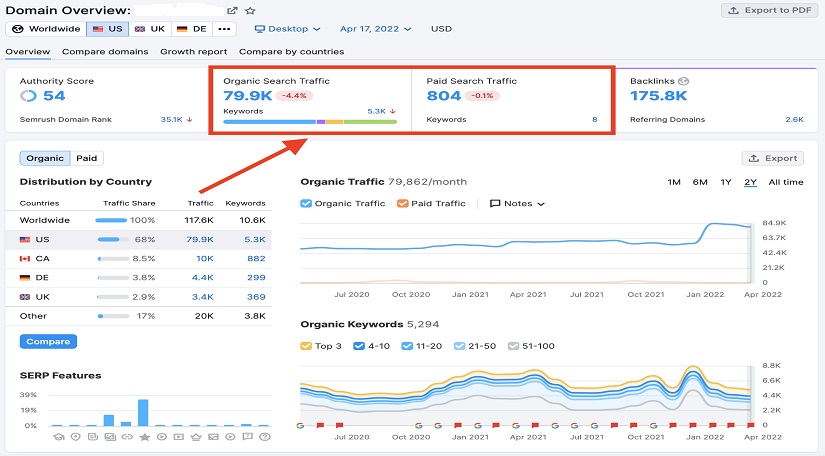Viewport: 825px width, 456px height.
Task: Set chart range to 1Y
Action: [x=726, y=182]
